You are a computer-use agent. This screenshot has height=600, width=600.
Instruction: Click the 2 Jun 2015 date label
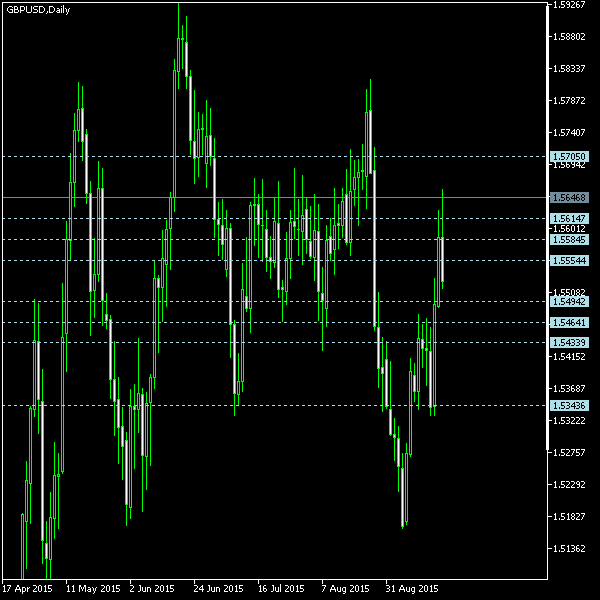[x=152, y=589]
